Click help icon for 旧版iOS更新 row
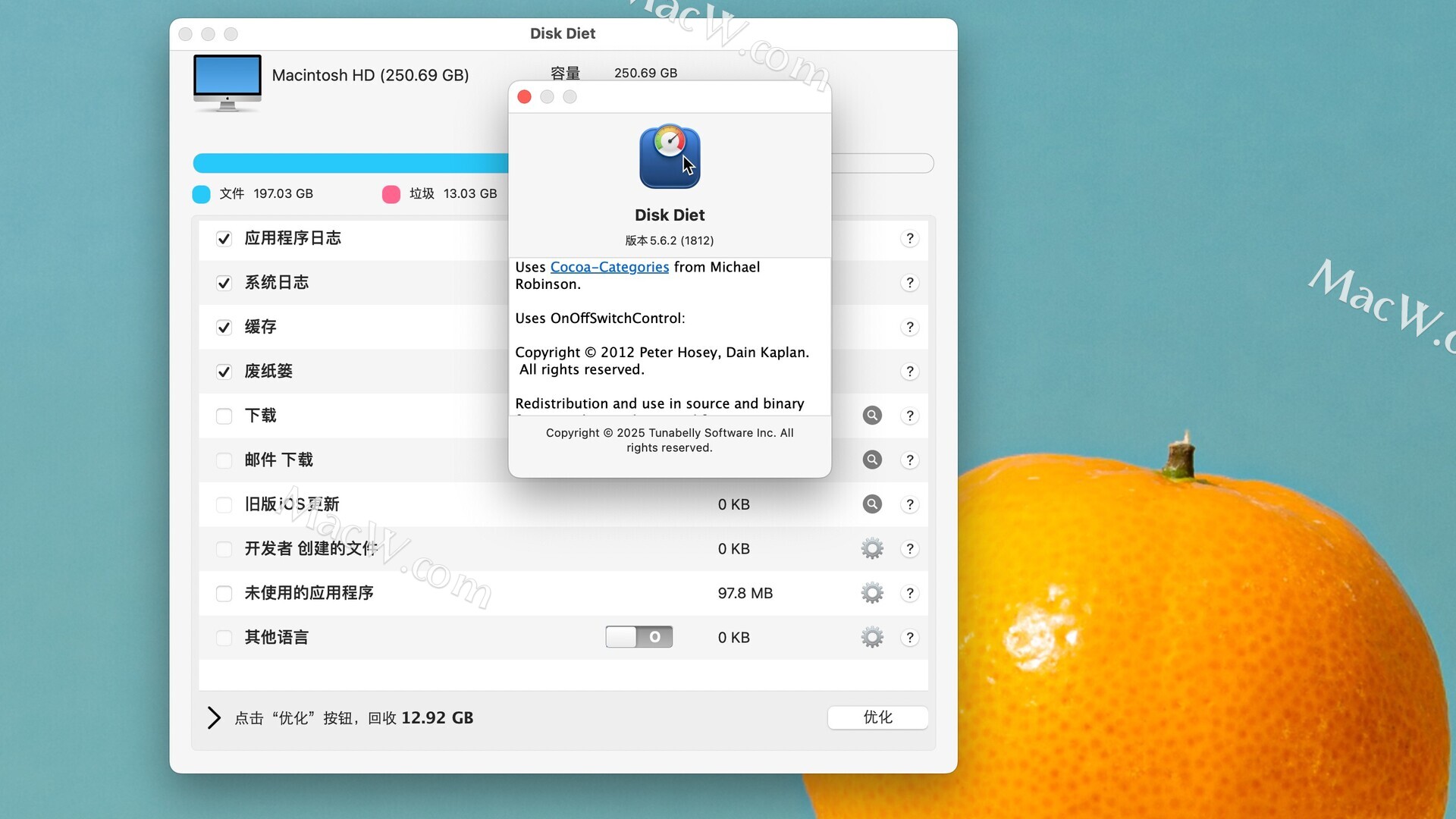 click(909, 504)
